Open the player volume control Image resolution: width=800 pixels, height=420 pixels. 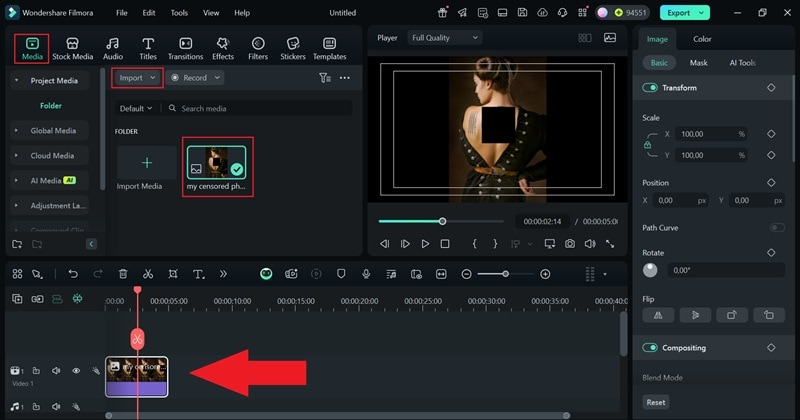(590, 244)
